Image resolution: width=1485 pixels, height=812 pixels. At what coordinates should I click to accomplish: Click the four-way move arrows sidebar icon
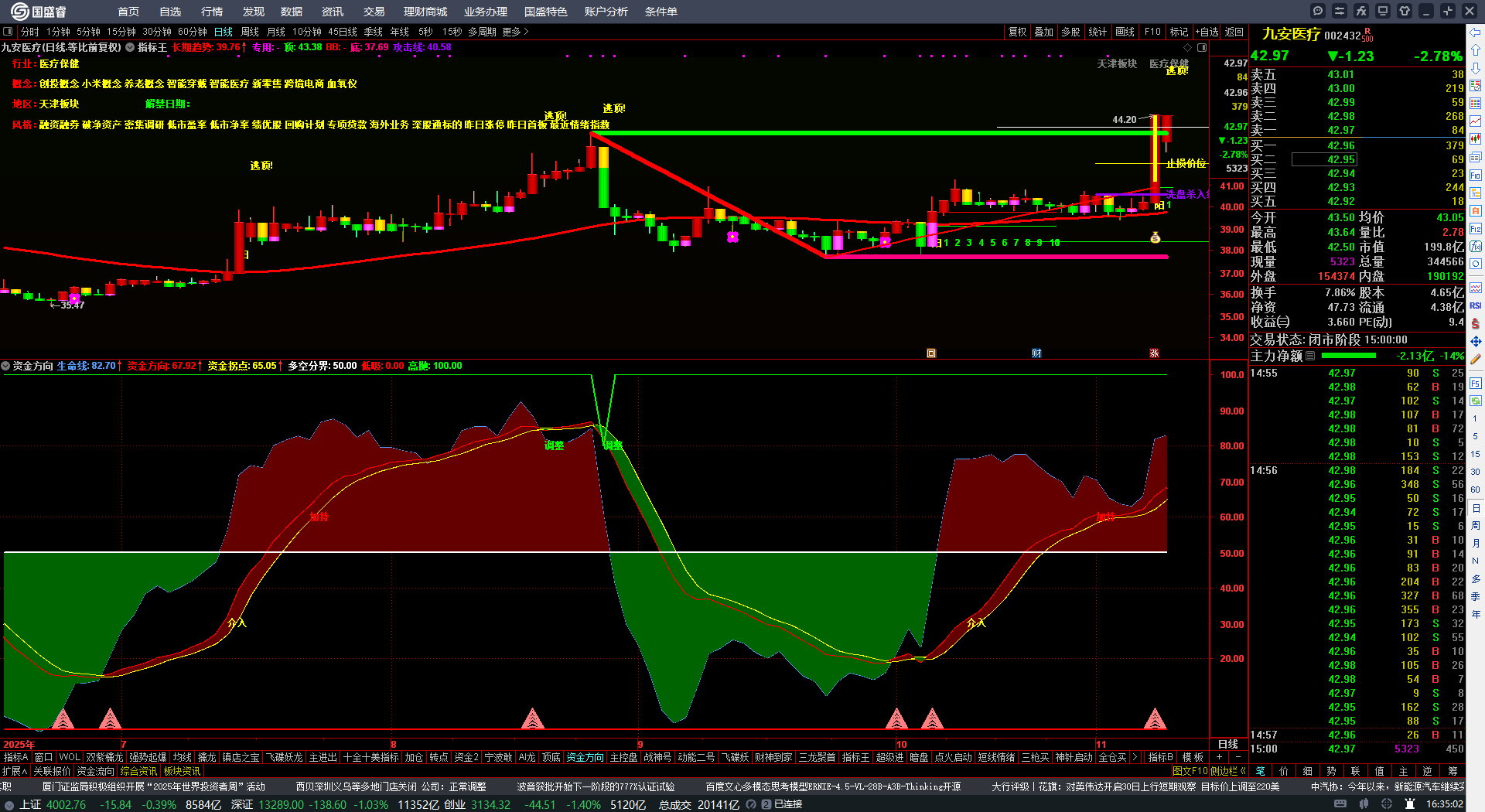(x=1476, y=341)
